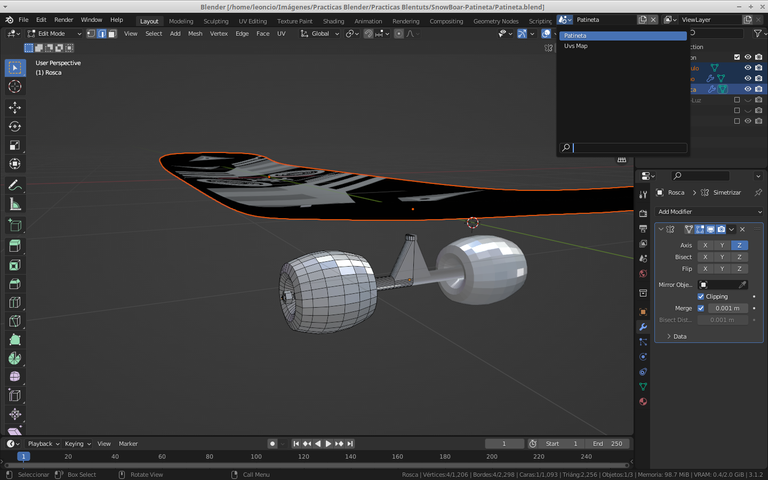Expand the Data section of the modifier
Screen dimensions: 768x480
tap(680, 336)
